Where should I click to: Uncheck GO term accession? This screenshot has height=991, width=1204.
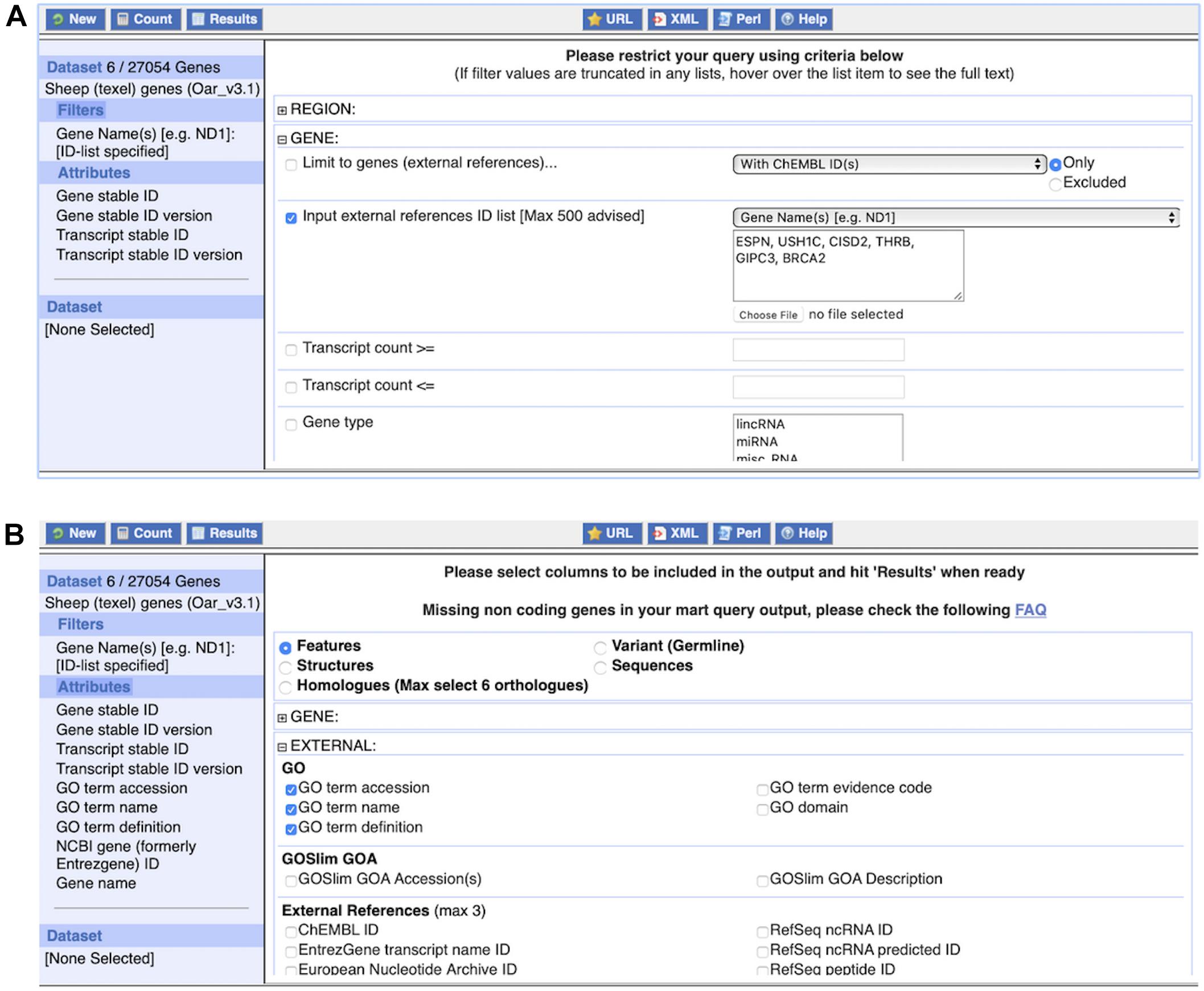(291, 790)
